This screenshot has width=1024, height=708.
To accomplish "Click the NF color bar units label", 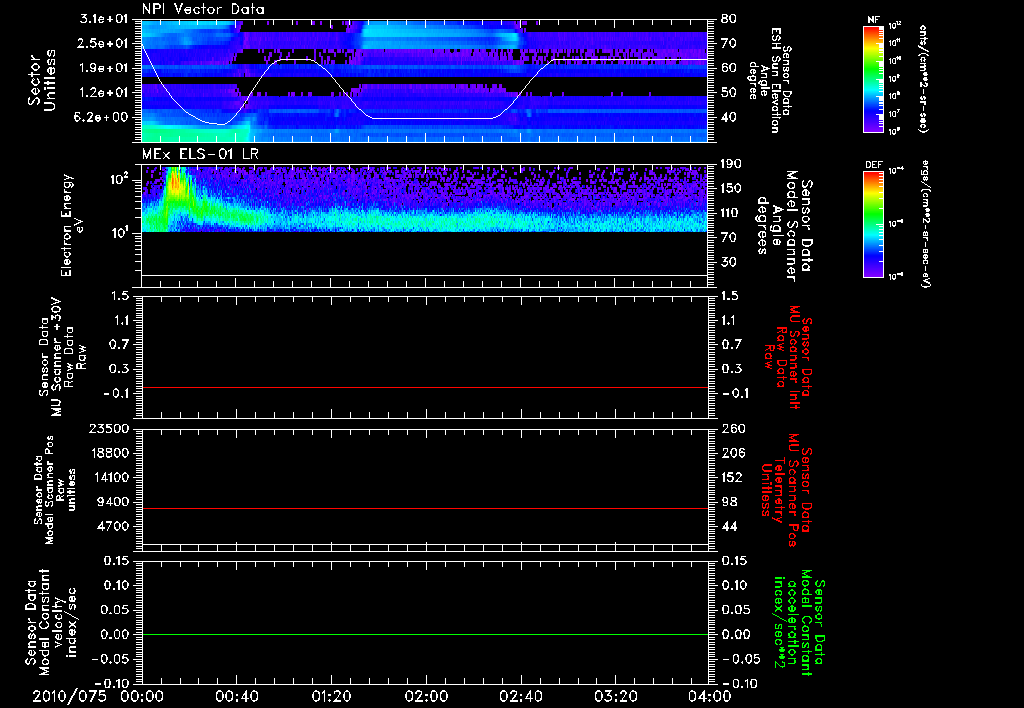I will coord(923,78).
